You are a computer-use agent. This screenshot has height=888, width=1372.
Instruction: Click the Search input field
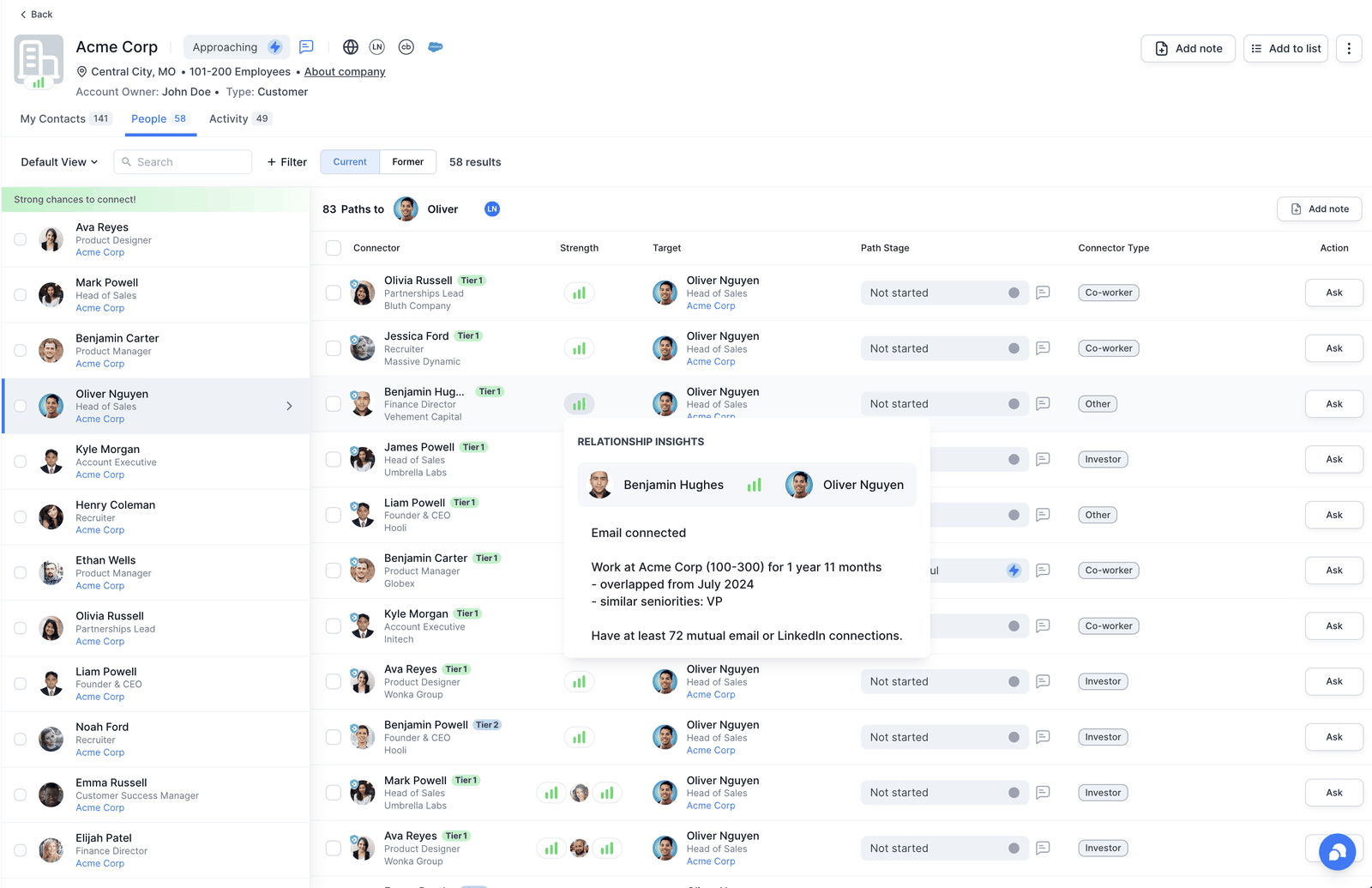point(183,162)
